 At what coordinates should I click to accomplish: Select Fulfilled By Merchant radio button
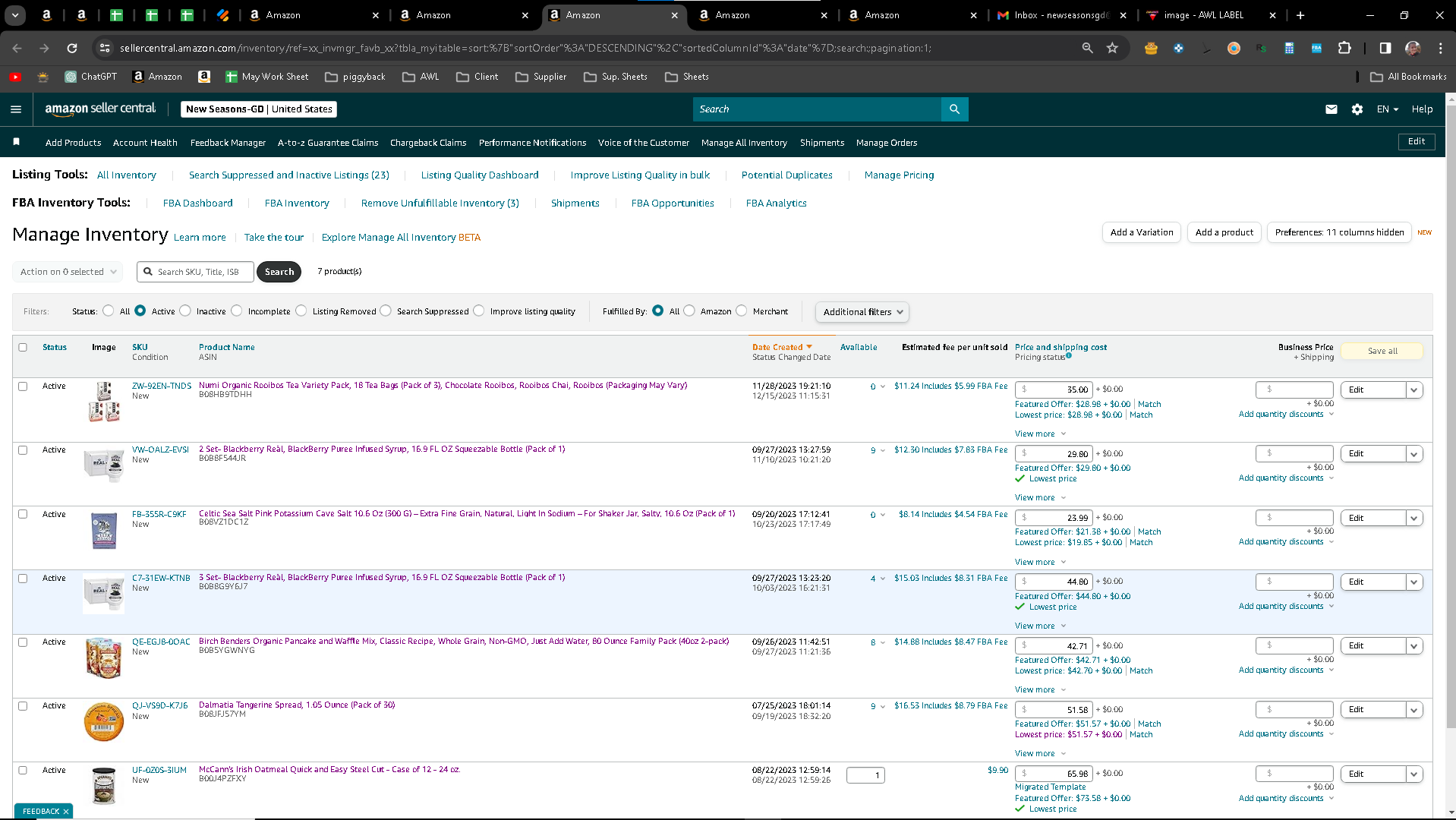pos(742,311)
